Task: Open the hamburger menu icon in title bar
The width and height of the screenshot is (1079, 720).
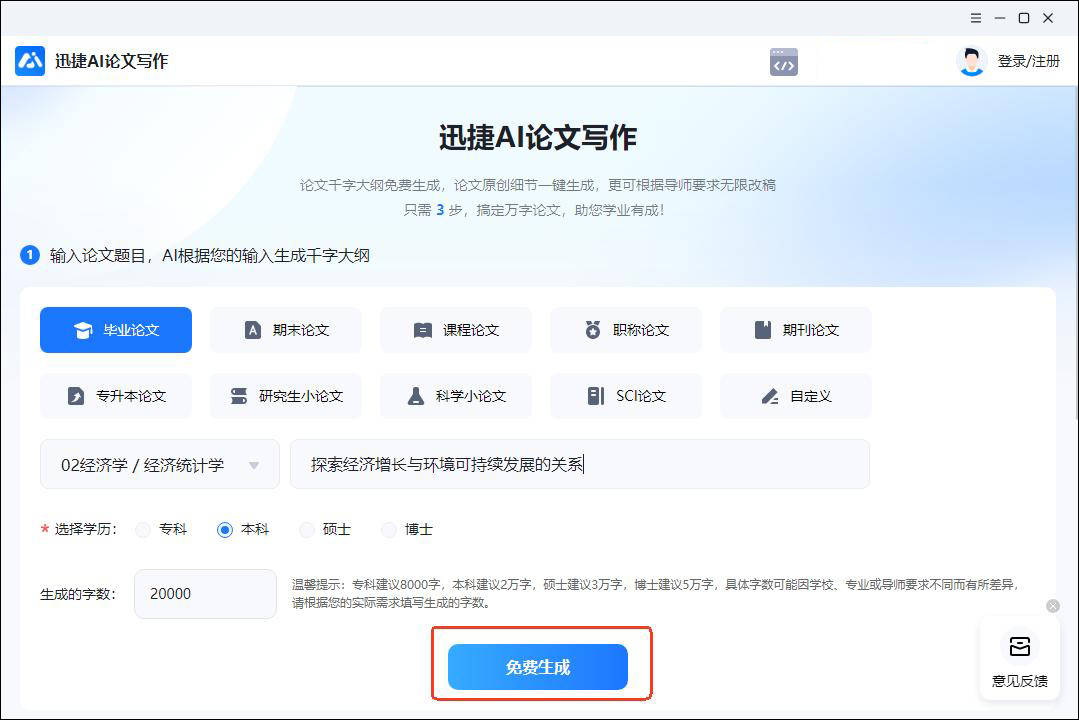Action: [976, 19]
